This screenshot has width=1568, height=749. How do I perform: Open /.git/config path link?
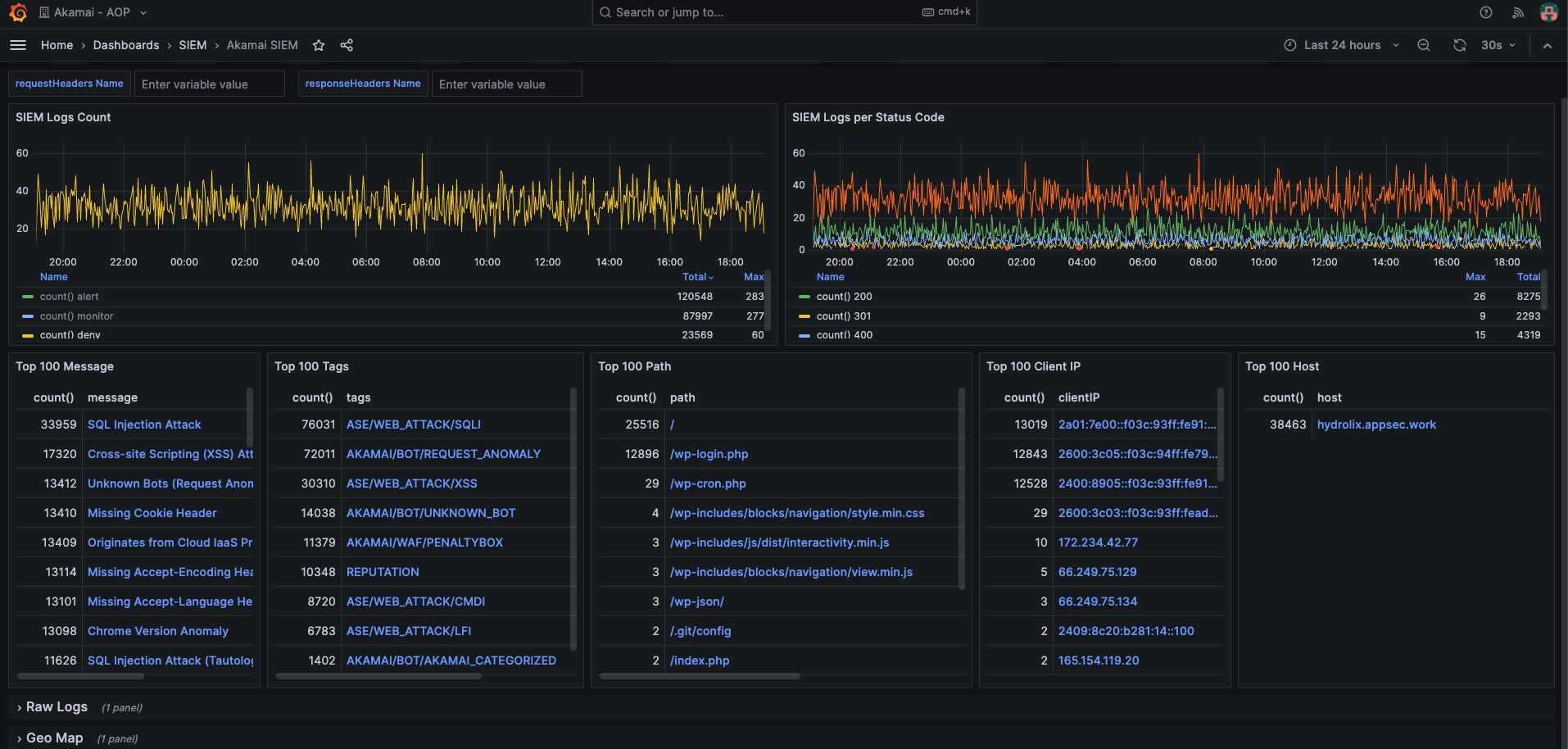700,631
